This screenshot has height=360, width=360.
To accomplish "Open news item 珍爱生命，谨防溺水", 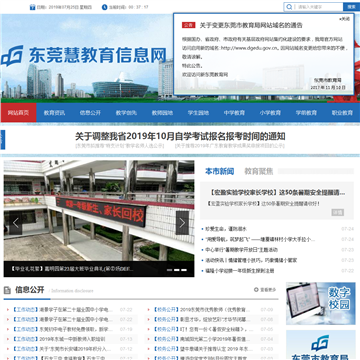I will (x=226, y=229).
